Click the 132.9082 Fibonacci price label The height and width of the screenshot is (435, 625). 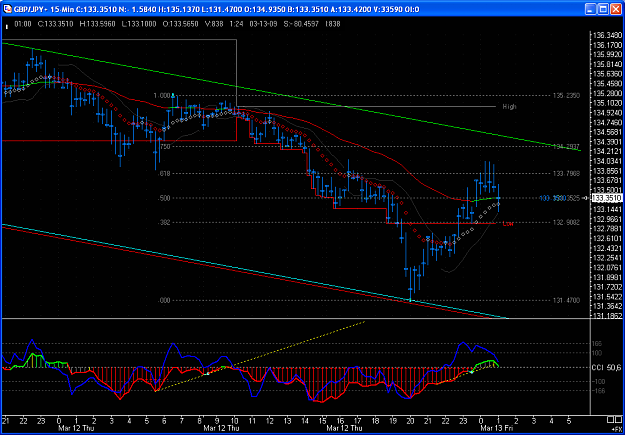coord(566,222)
